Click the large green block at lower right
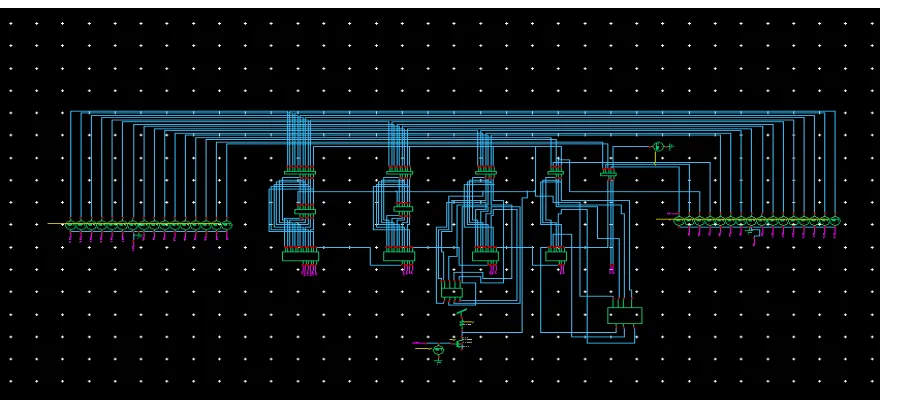This screenshot has height=400, width=898. point(624,316)
